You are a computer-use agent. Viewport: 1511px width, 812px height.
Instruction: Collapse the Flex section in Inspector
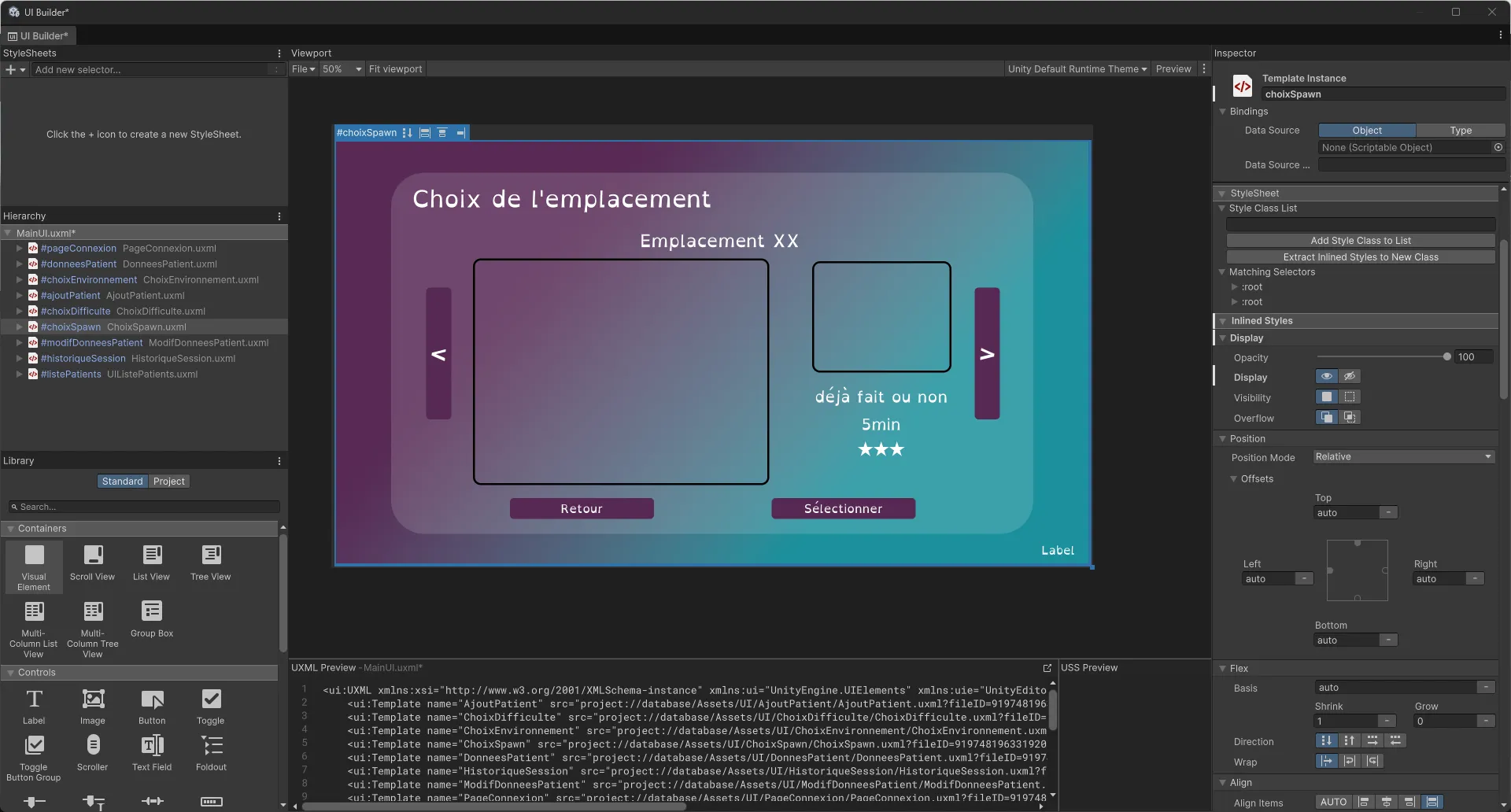click(x=1223, y=669)
